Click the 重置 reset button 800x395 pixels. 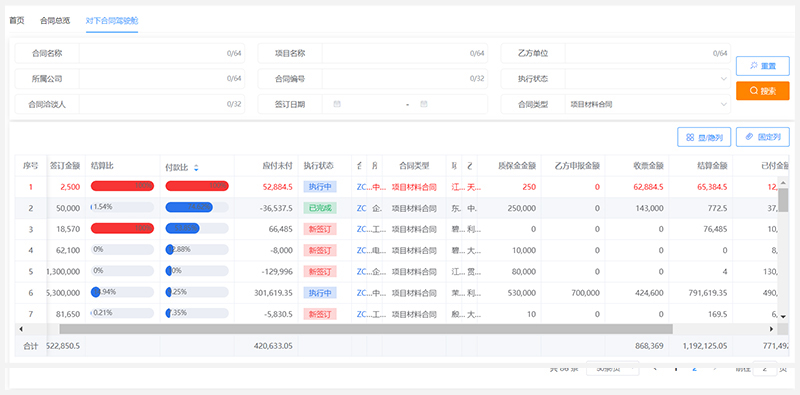click(x=762, y=66)
